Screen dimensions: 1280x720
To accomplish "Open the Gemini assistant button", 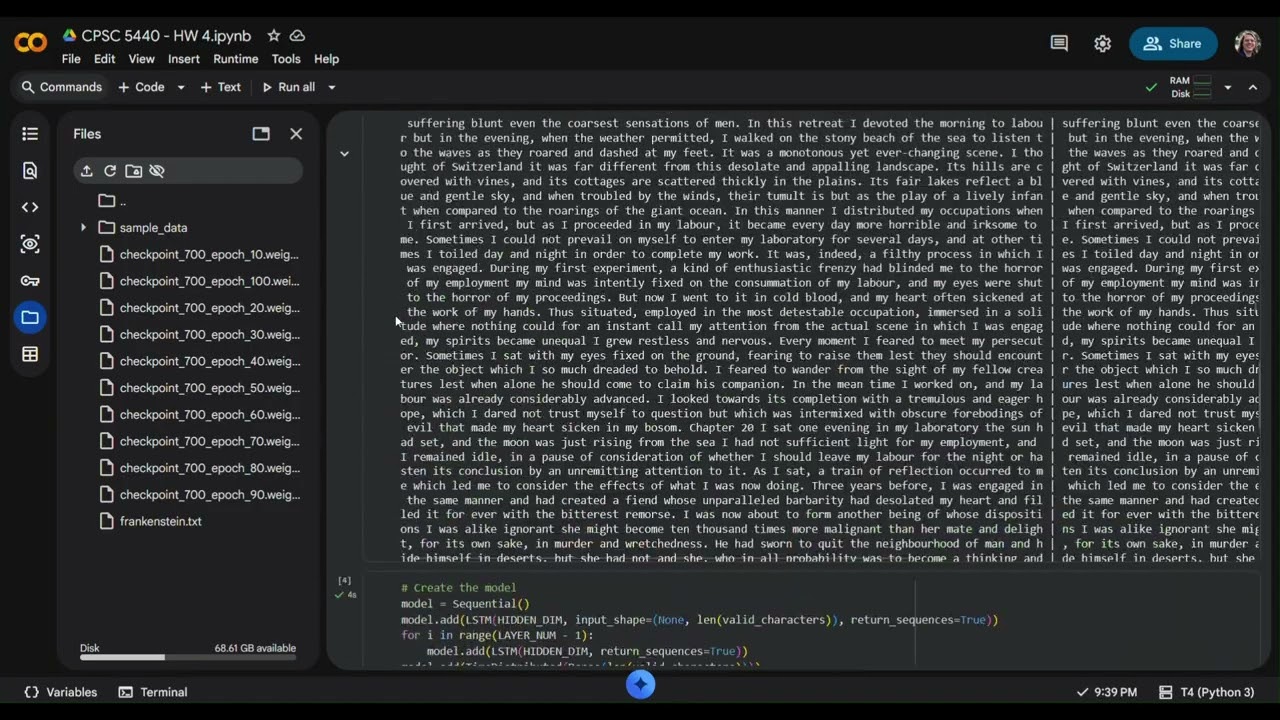I will (641, 684).
